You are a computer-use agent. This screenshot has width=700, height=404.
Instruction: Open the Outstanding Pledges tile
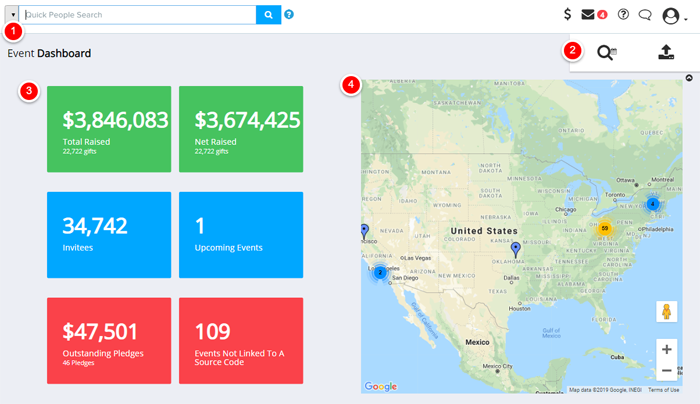tap(109, 341)
